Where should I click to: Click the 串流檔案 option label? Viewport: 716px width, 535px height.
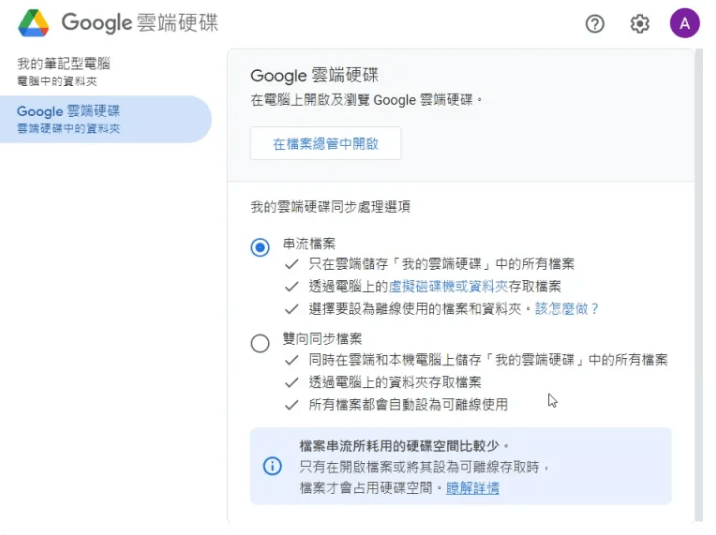tap(309, 243)
